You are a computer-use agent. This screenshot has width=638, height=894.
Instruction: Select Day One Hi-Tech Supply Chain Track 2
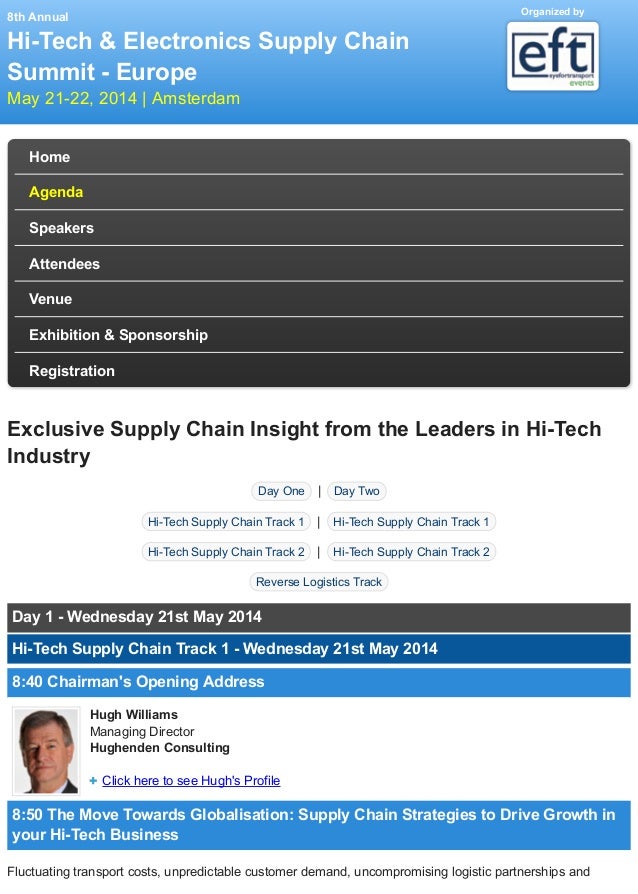(226, 552)
